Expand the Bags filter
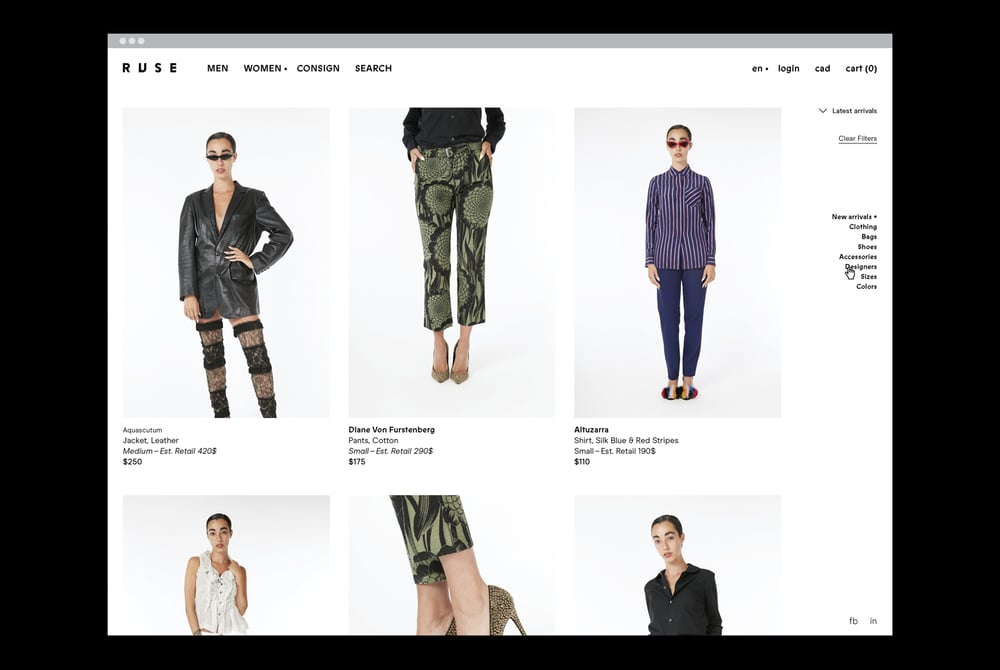Screen dimensions: 1000x670 pos(869,237)
